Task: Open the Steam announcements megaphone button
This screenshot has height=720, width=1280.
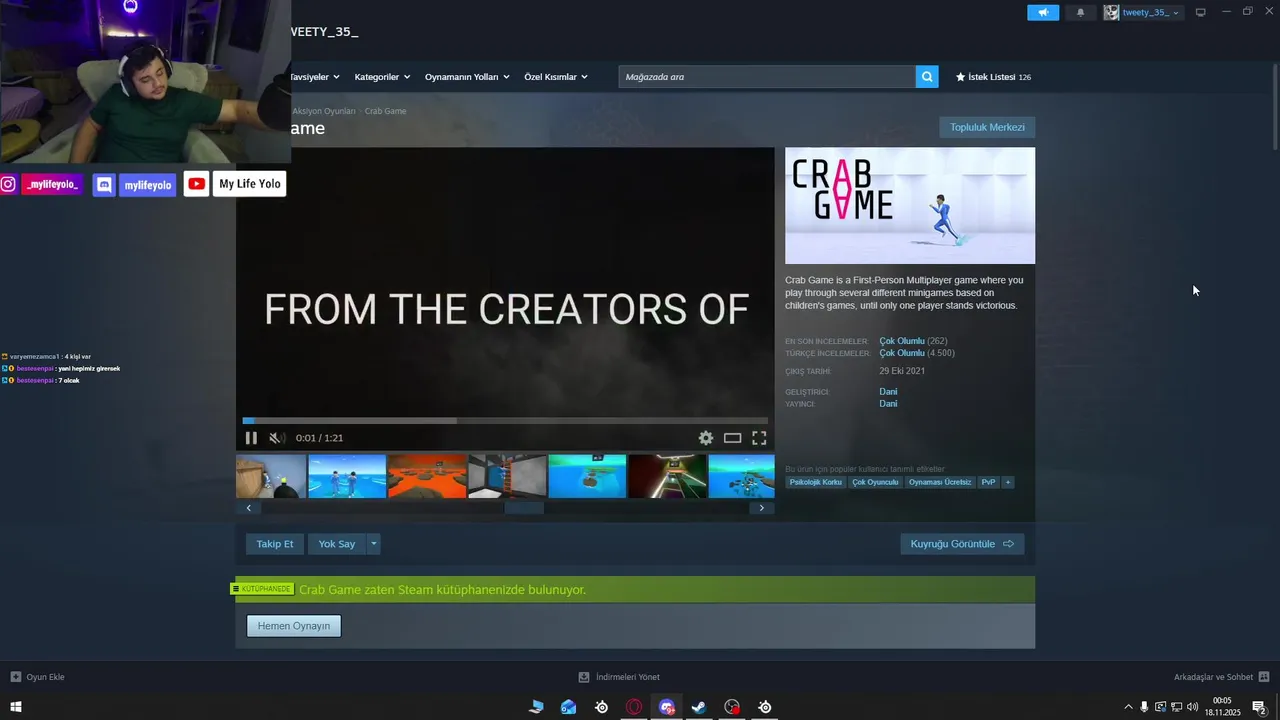Action: click(1043, 13)
